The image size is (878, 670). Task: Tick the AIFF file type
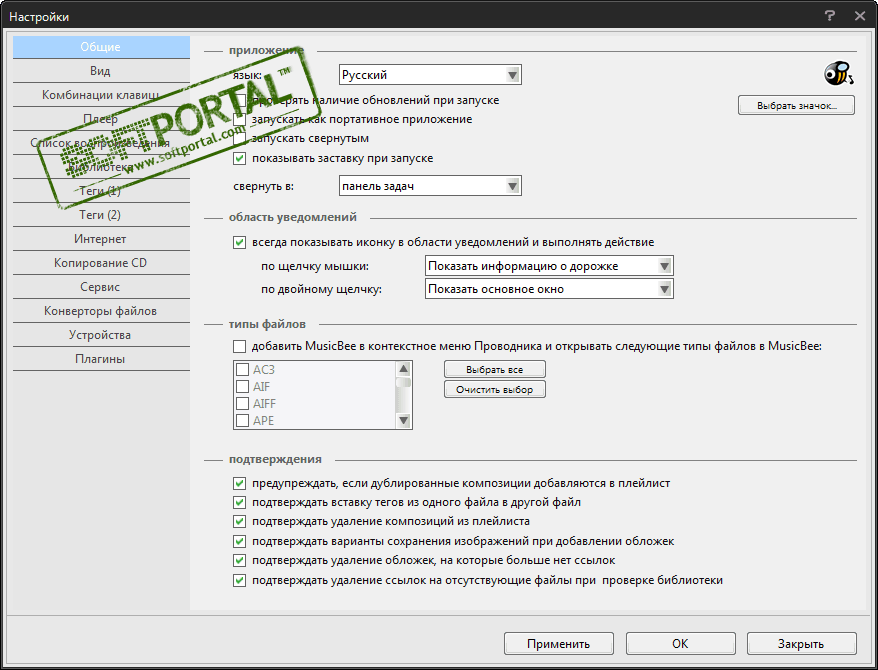pos(242,404)
